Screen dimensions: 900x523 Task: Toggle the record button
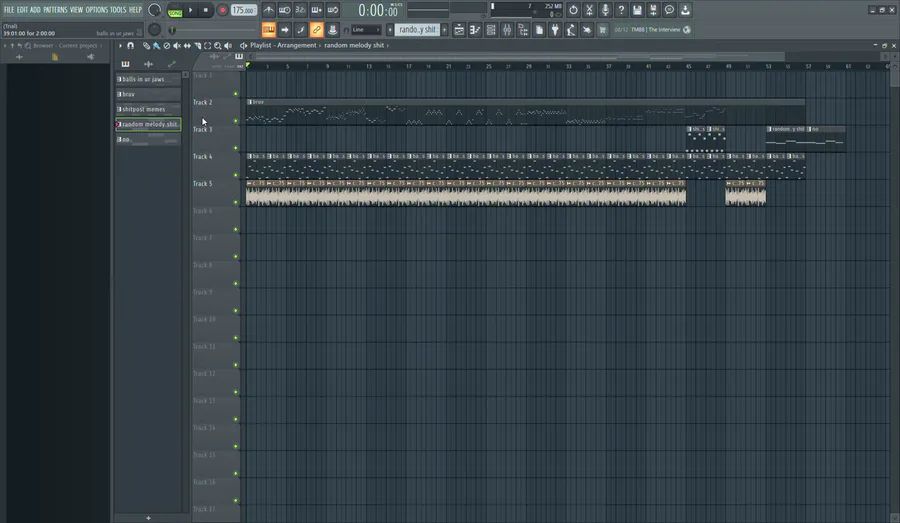tap(222, 10)
